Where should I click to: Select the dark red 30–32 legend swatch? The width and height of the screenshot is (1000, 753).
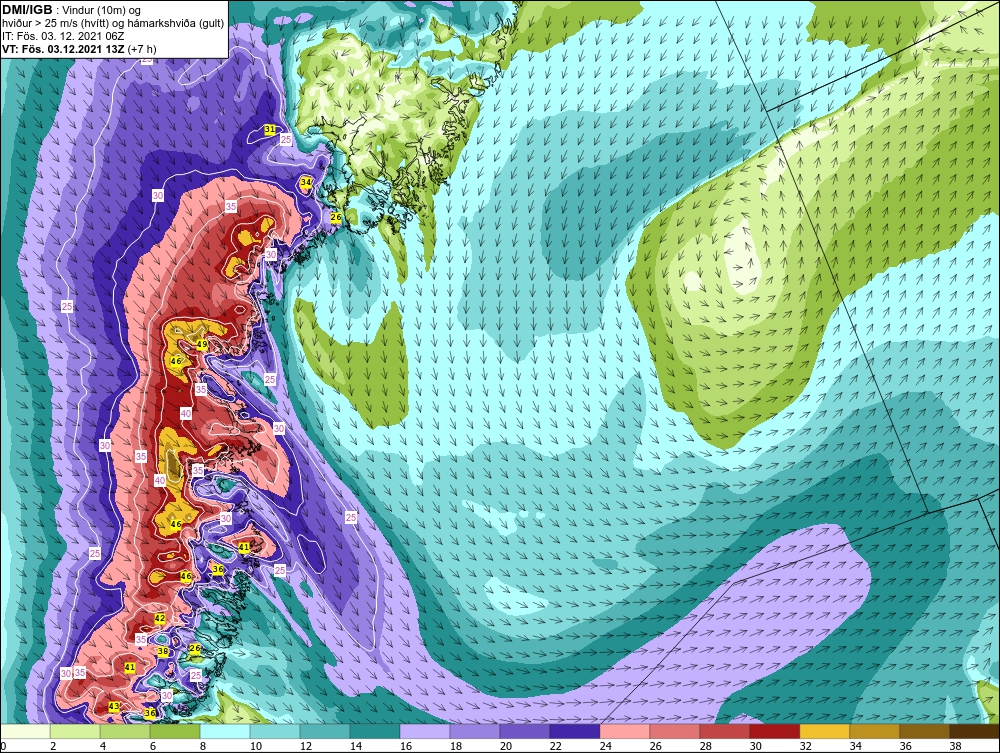(x=774, y=731)
